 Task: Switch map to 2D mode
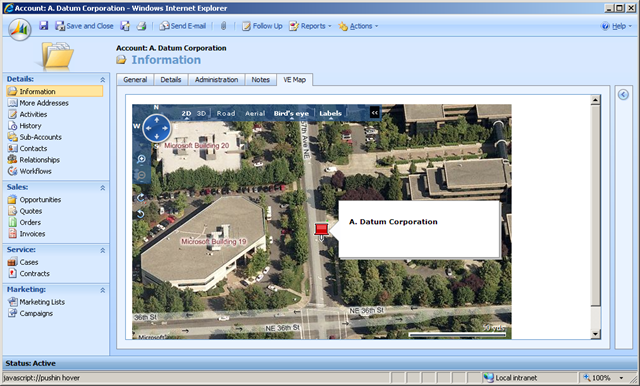(187, 113)
